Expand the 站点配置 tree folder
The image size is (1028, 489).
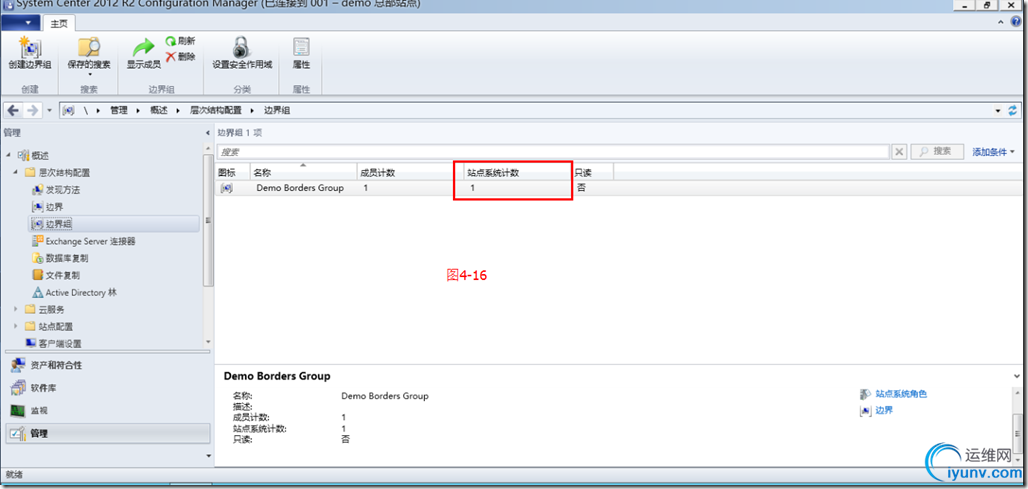tap(15, 326)
